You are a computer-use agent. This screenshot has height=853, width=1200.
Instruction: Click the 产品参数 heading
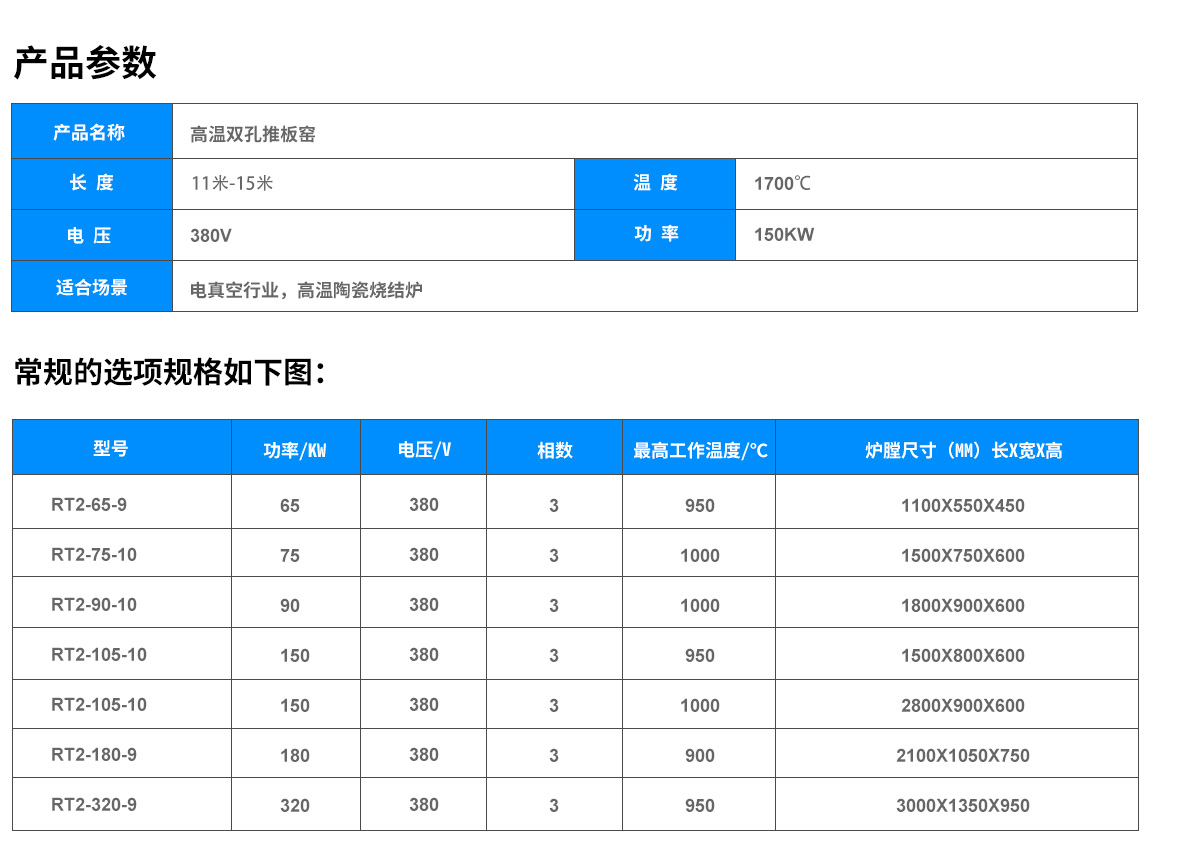(x=85, y=63)
